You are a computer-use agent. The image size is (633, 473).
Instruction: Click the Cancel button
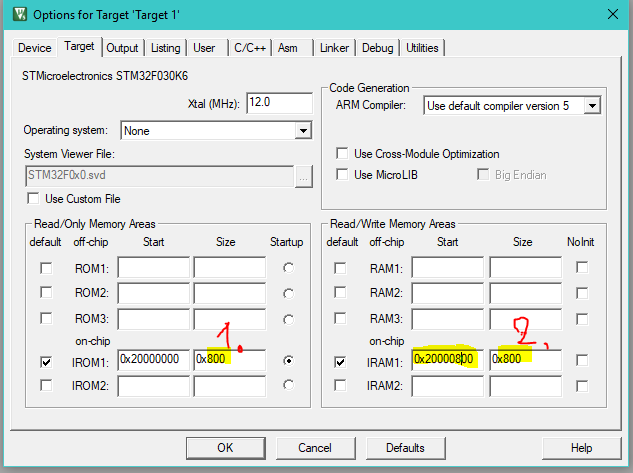point(315,448)
